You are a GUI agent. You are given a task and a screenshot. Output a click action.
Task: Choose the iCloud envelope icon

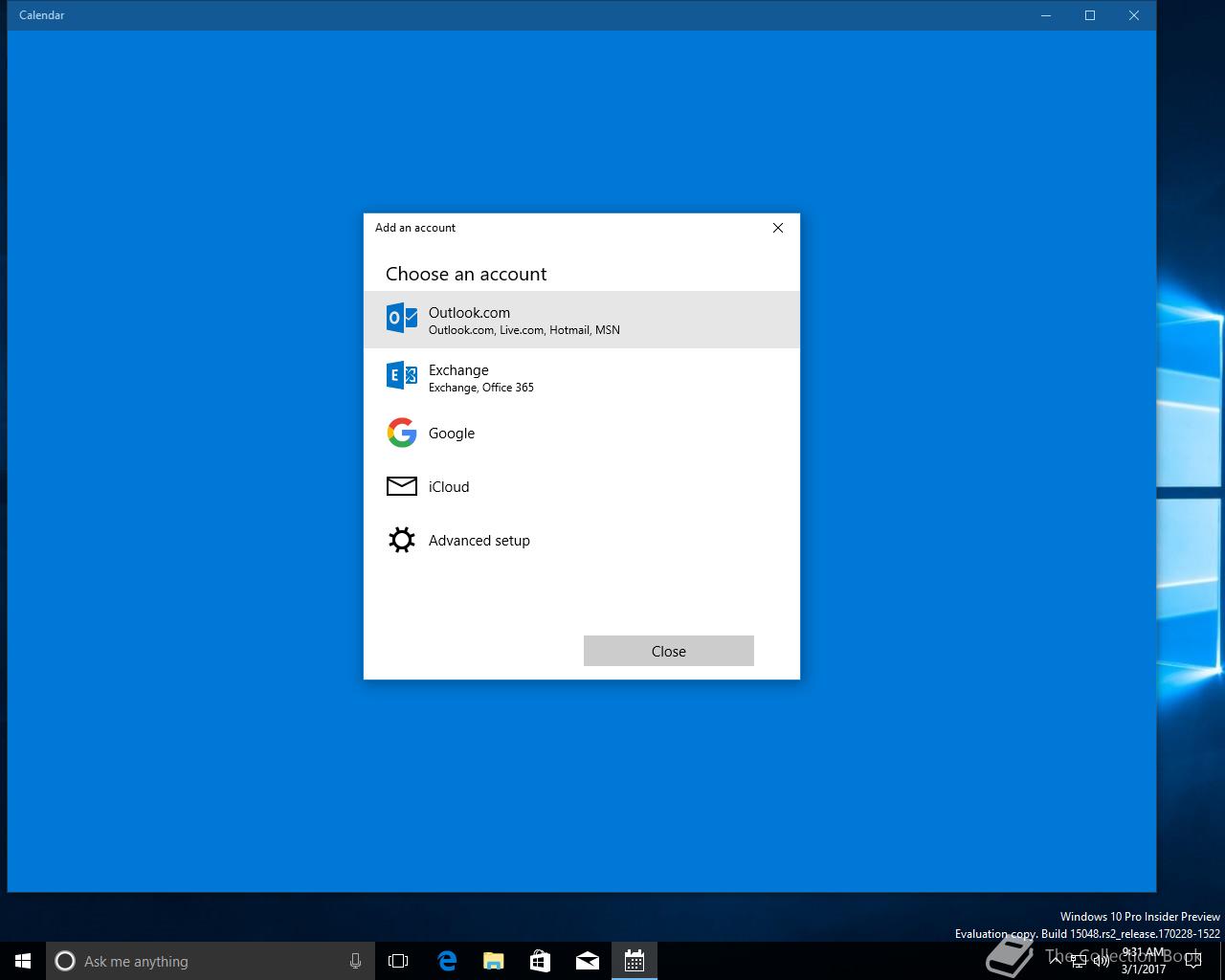(402, 486)
